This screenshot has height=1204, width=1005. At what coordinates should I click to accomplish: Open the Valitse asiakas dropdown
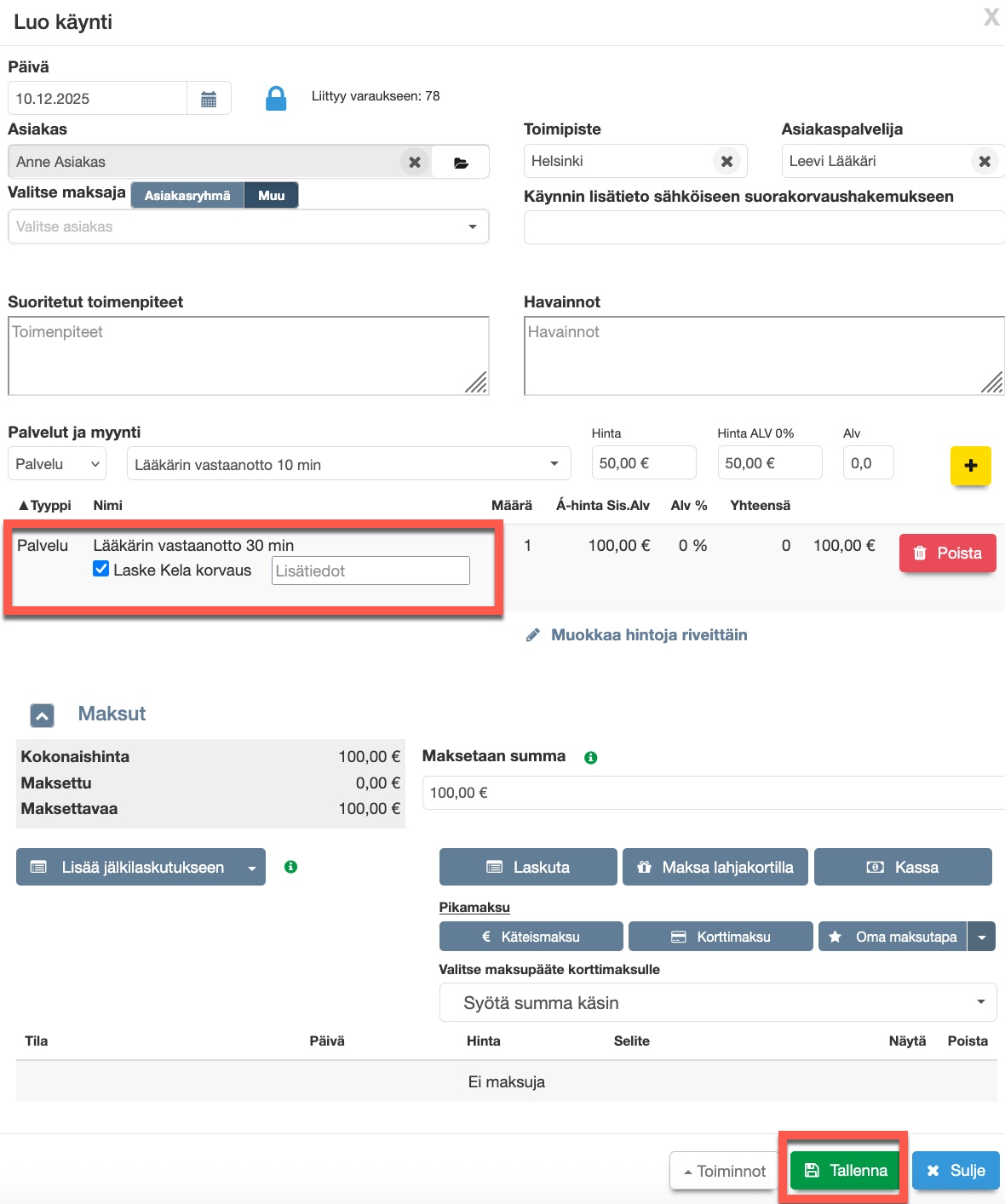click(x=248, y=226)
